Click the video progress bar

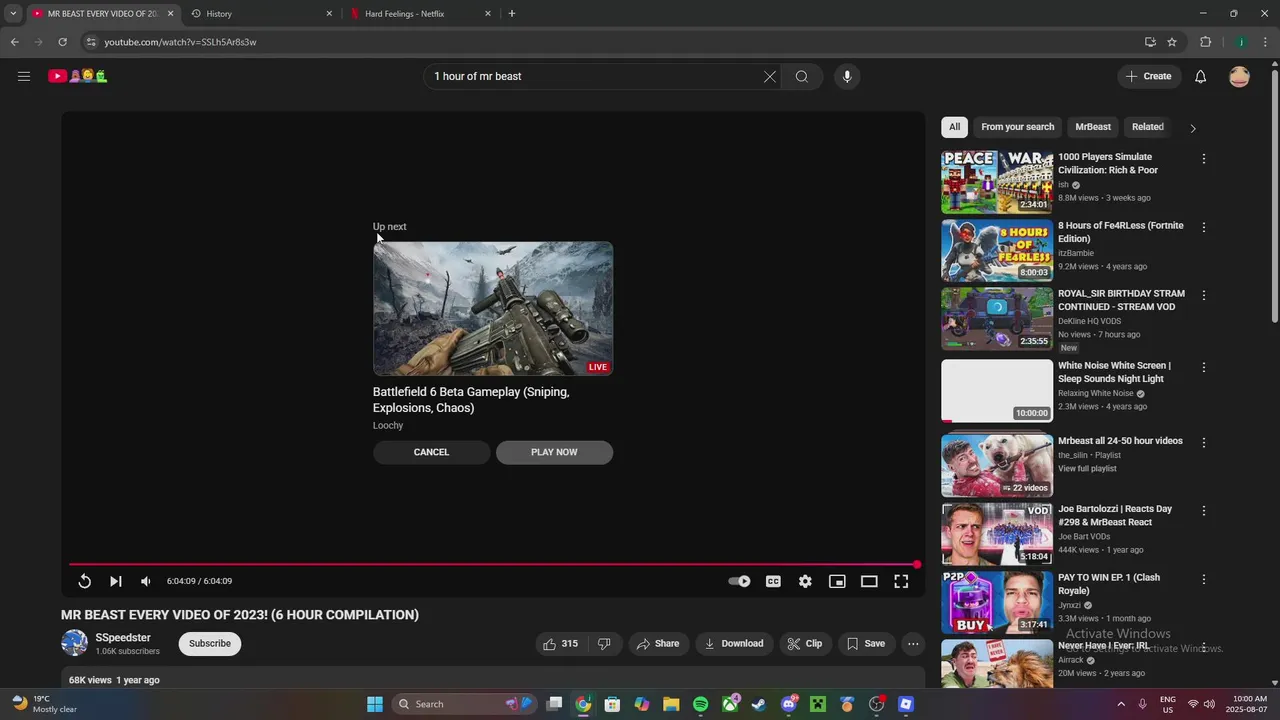coord(493,565)
